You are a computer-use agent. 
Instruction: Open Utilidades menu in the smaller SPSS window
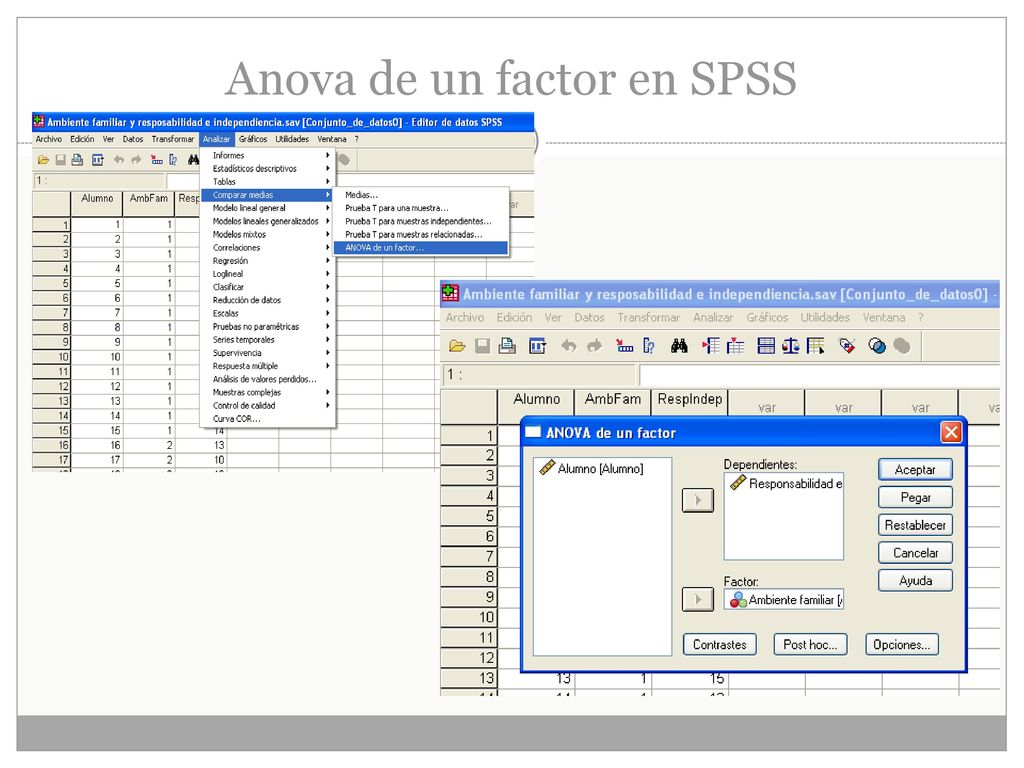292,139
